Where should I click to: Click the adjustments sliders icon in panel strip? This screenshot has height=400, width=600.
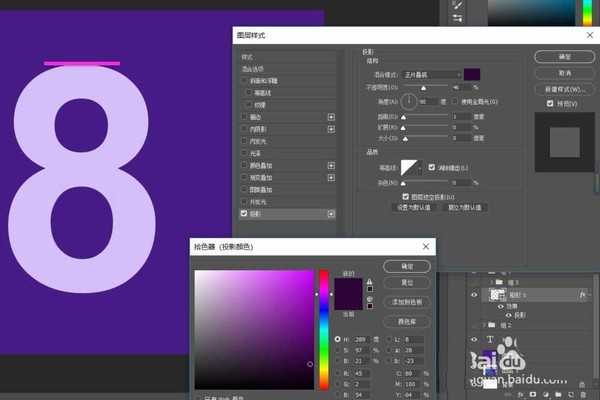point(458,19)
